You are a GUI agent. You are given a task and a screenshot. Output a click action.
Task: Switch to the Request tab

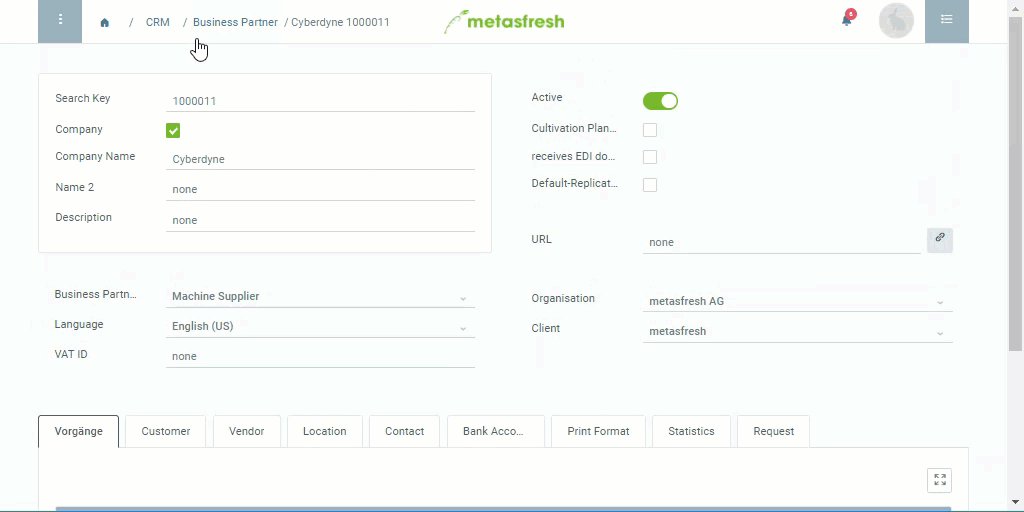tap(773, 431)
